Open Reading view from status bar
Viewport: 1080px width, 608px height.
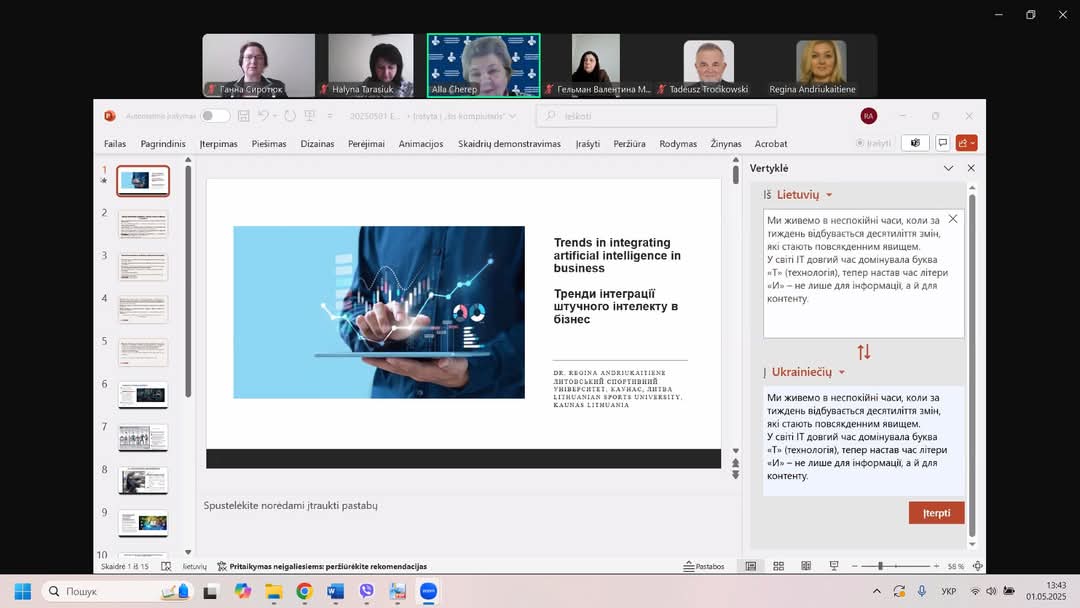[x=806, y=566]
